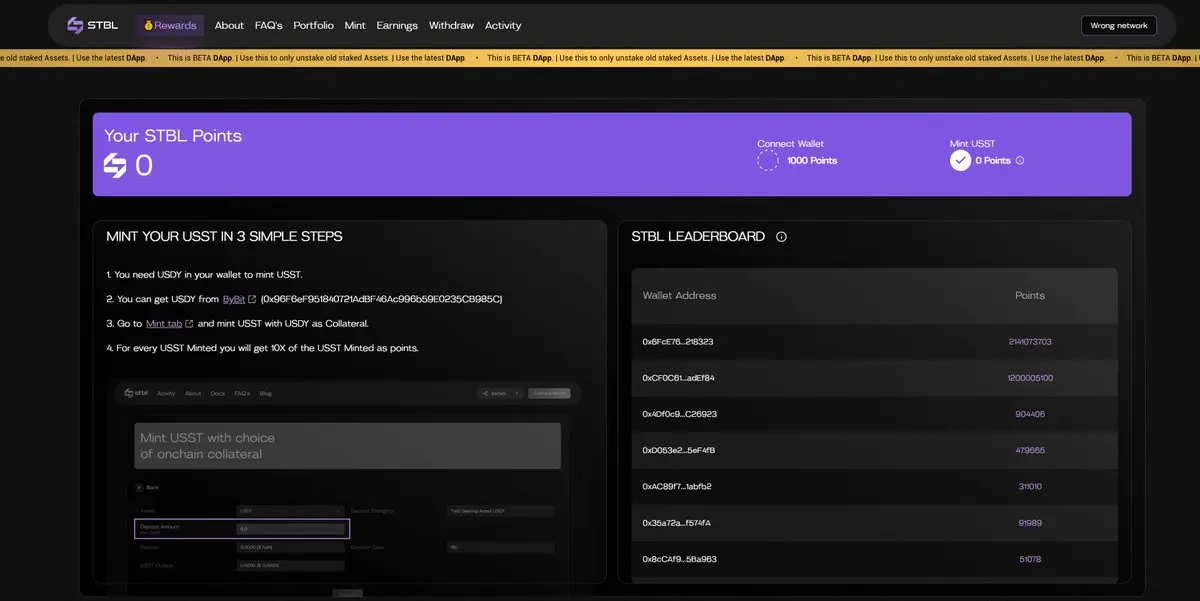Go to the Withdraw page

[451, 26]
